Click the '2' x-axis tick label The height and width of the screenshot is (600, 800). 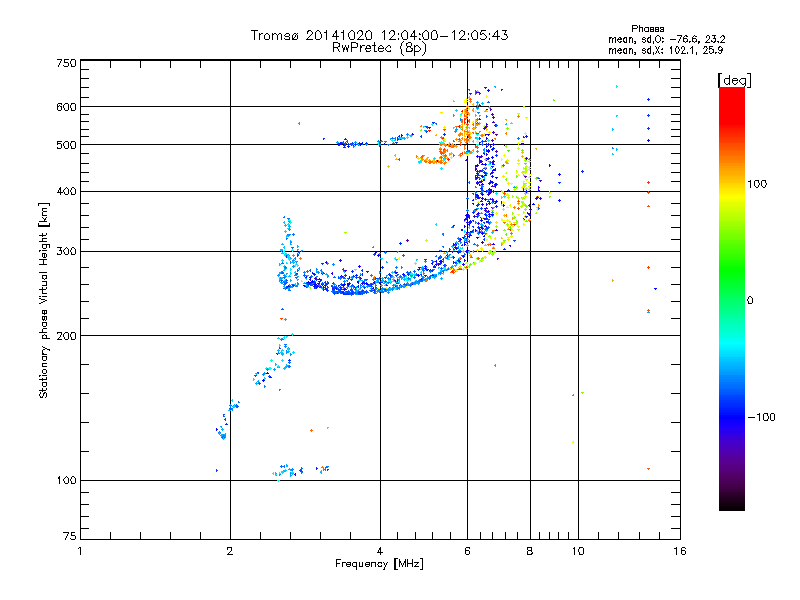coord(230,551)
